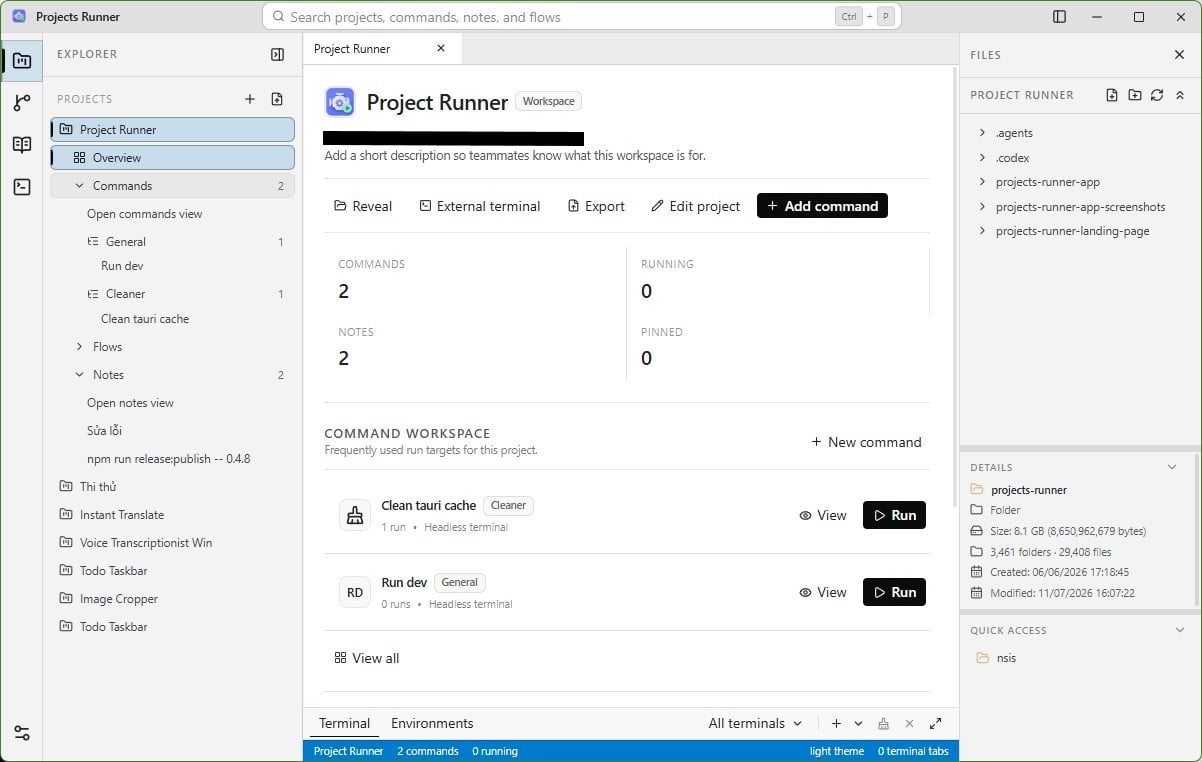Open the All terminals dropdown
The image size is (1202, 762).
(755, 724)
